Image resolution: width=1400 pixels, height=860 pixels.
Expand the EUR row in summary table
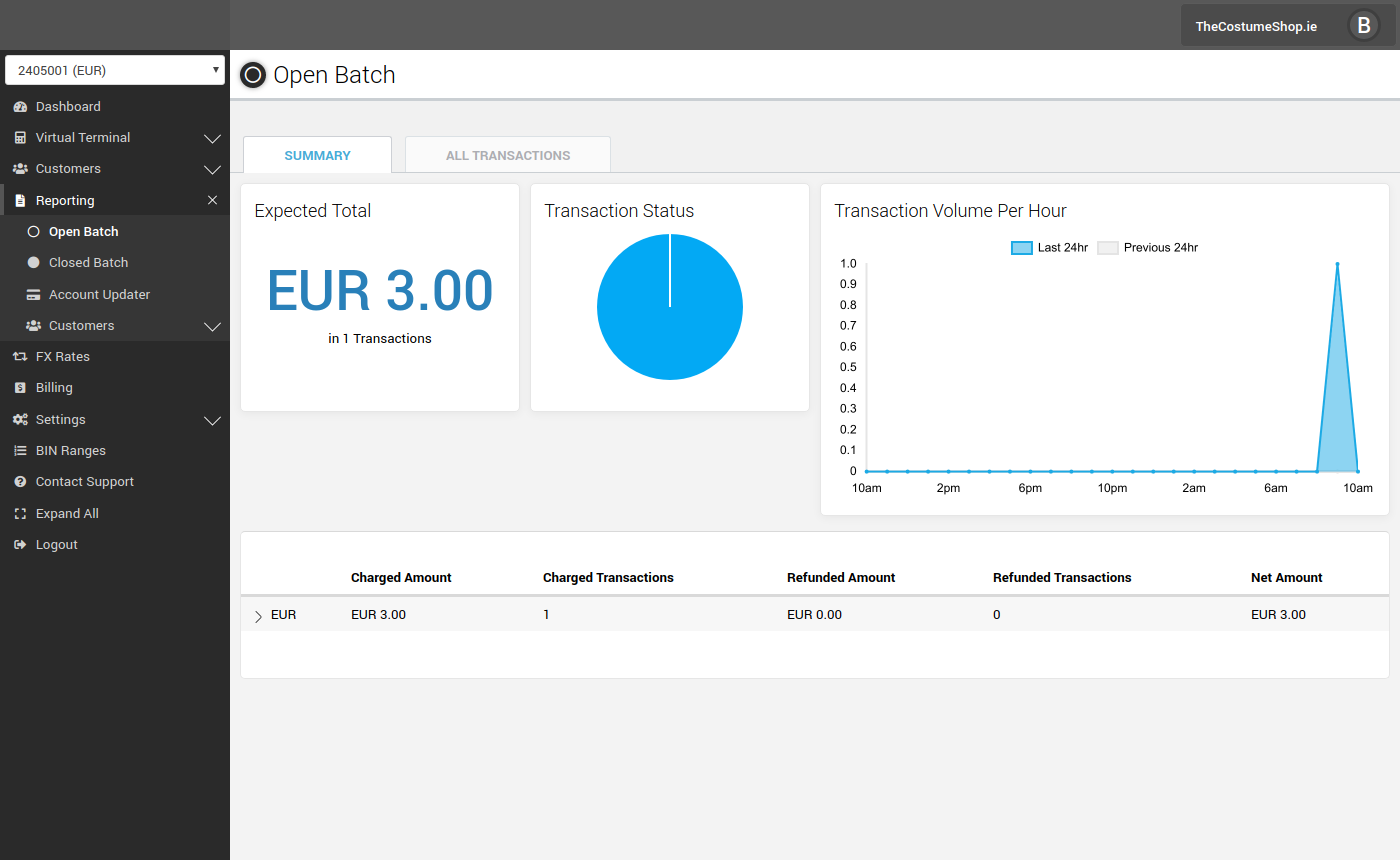[258, 616]
